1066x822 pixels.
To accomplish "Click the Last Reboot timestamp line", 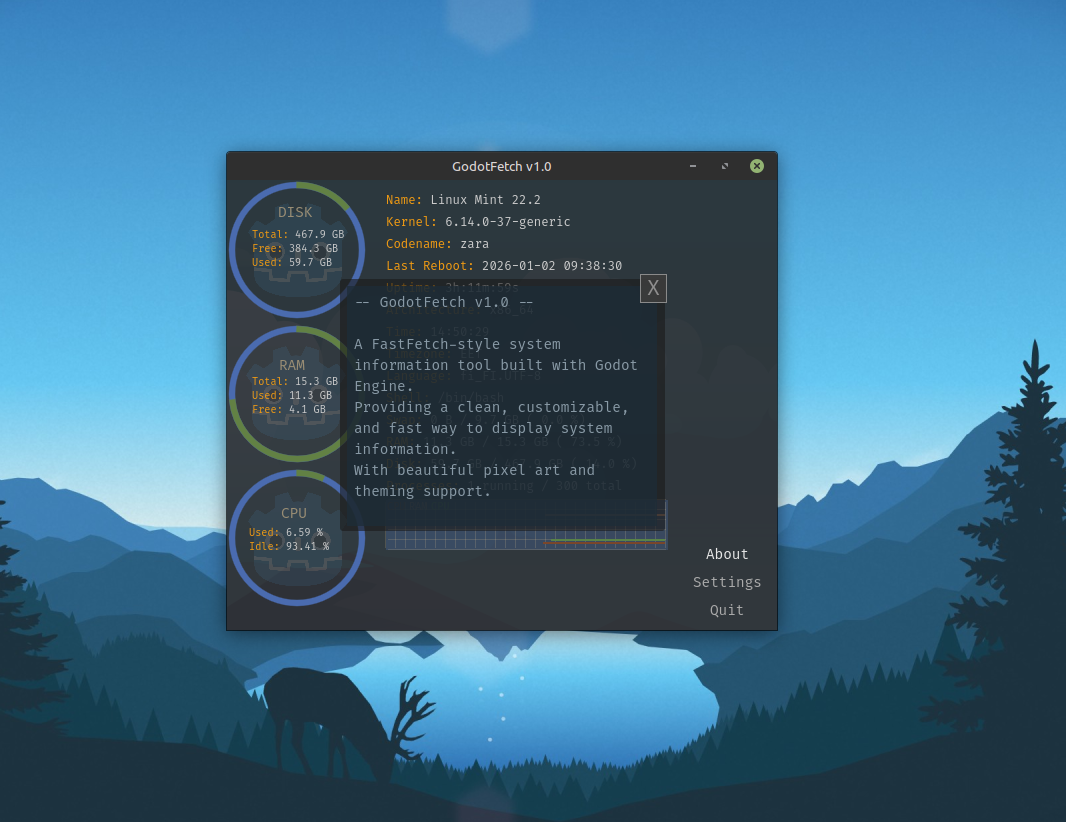I will pos(504,266).
